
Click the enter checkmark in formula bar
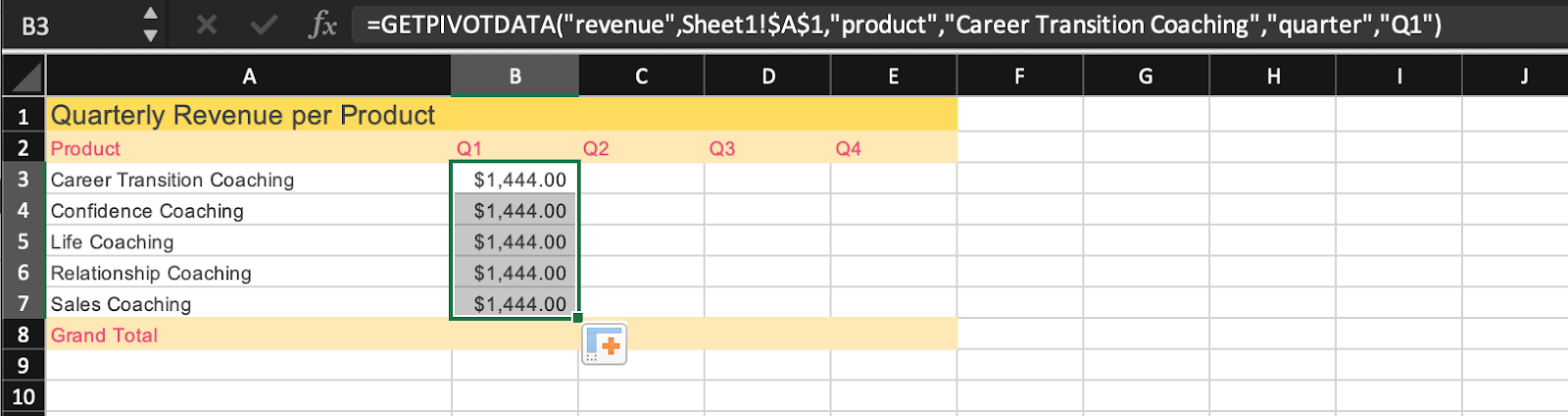263,25
